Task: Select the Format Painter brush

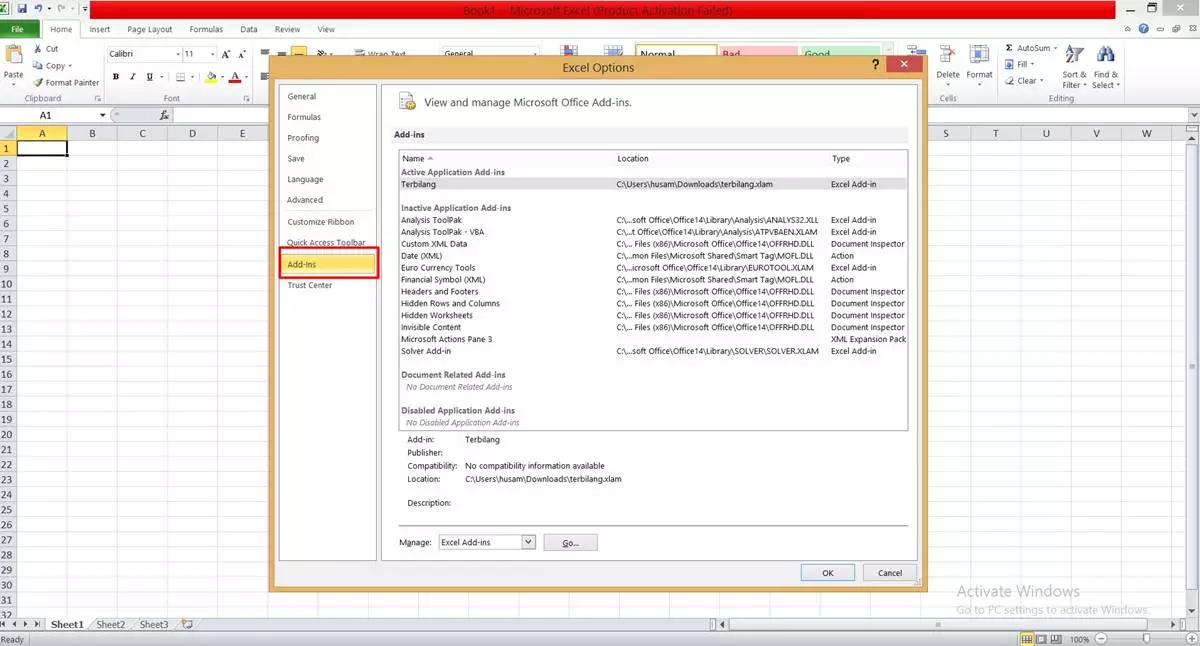Action: tap(38, 83)
